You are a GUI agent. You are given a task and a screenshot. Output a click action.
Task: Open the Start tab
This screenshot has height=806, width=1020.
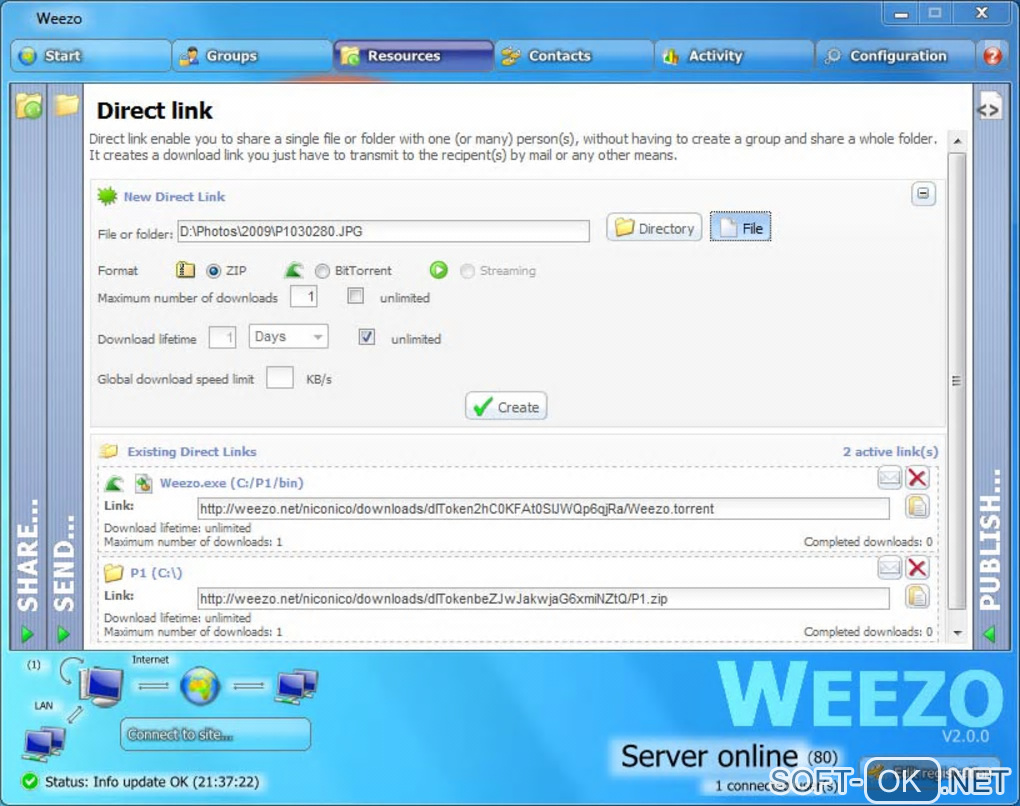pos(90,56)
